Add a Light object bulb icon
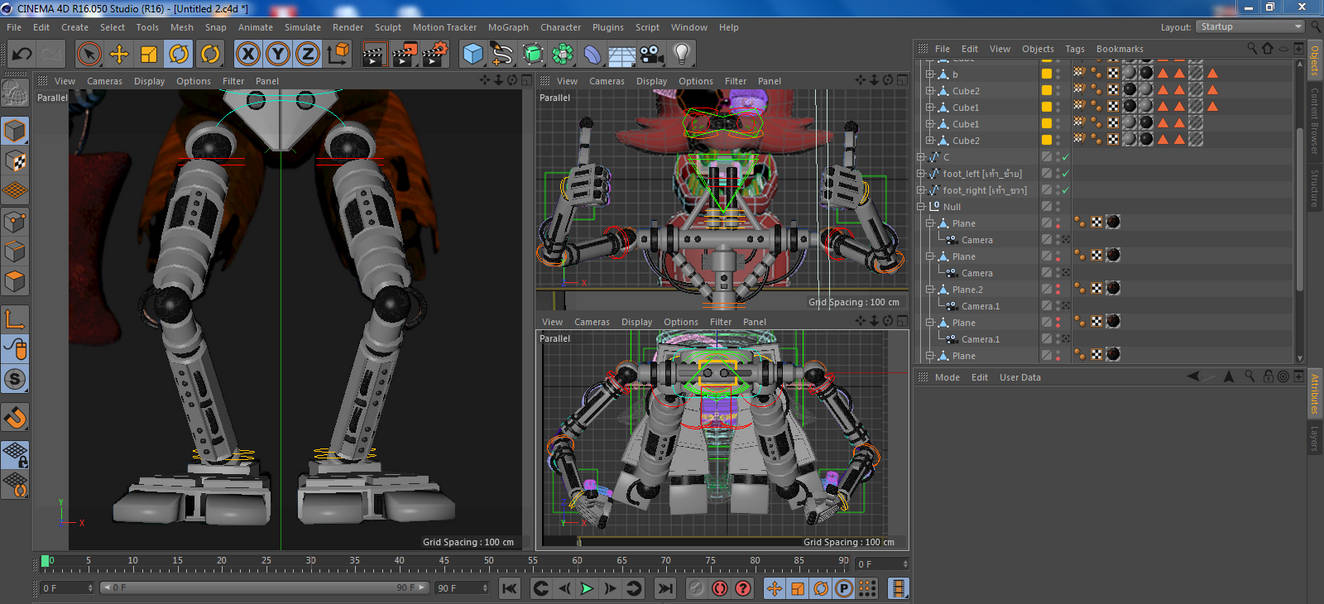Viewport: 1324px width, 604px height. 682,54
